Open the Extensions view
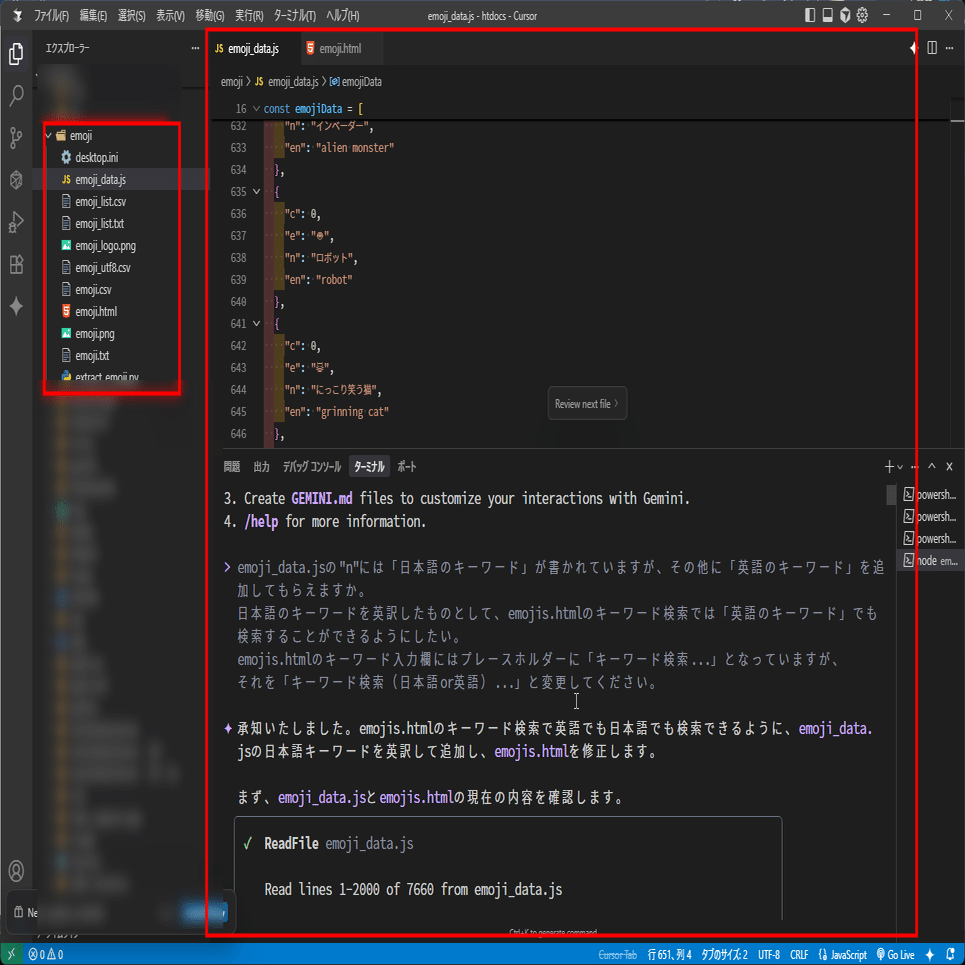This screenshot has width=965, height=965. click(17, 264)
